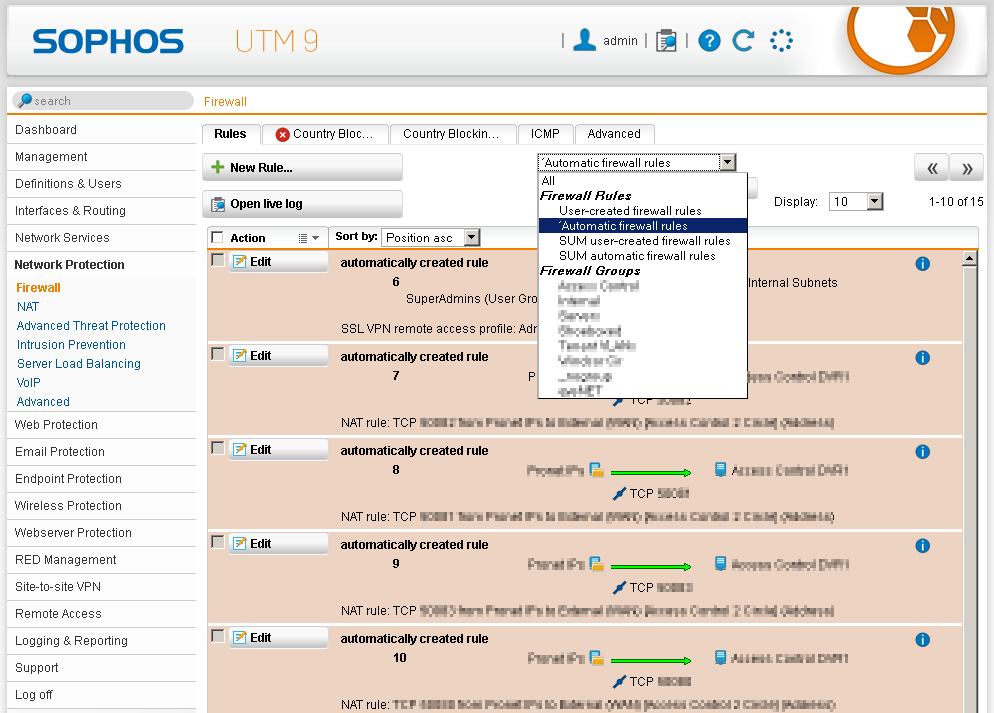Switch to the Rules tab
The width and height of the screenshot is (994, 713).
pos(231,134)
